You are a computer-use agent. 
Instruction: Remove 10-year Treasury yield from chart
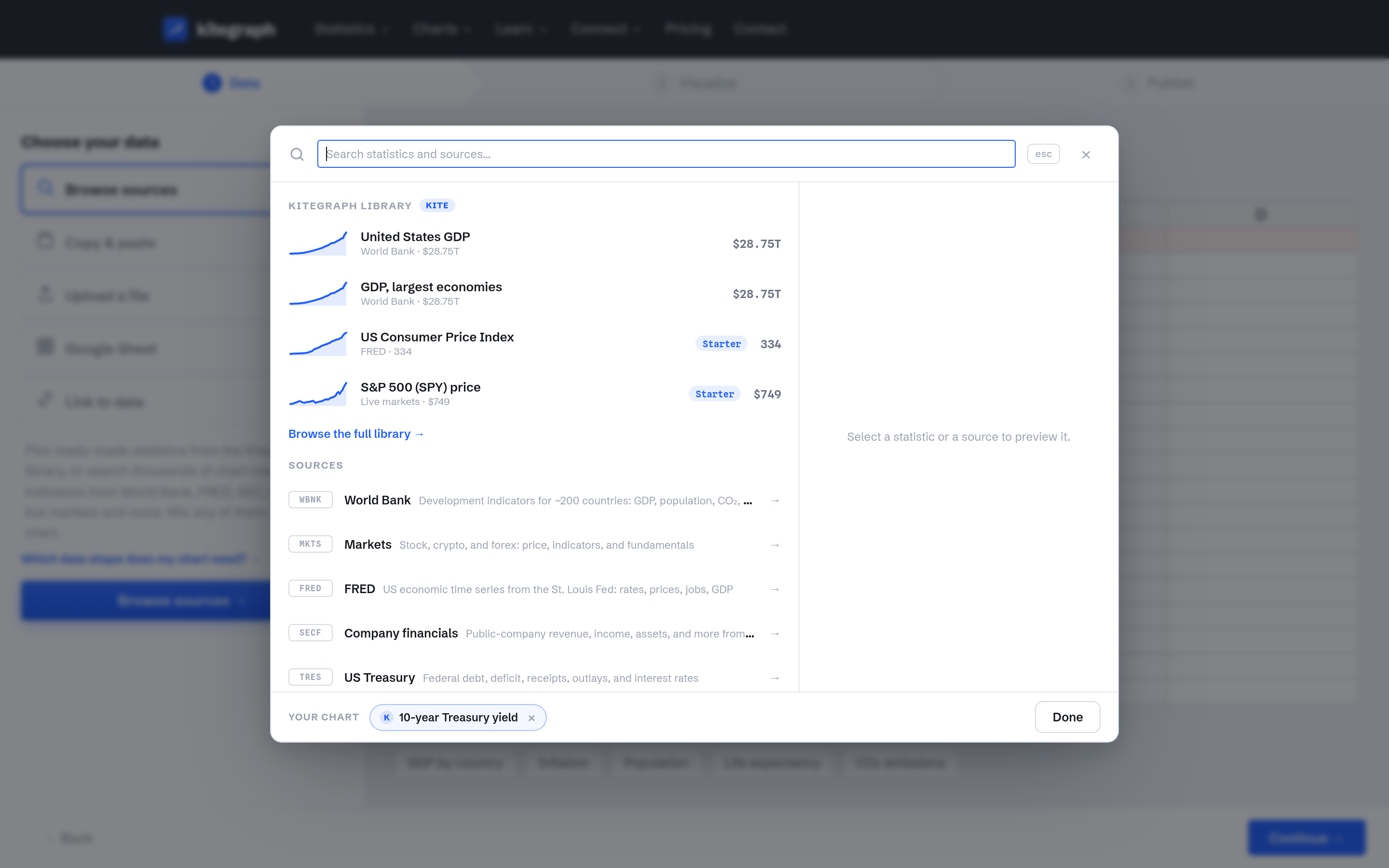531,718
